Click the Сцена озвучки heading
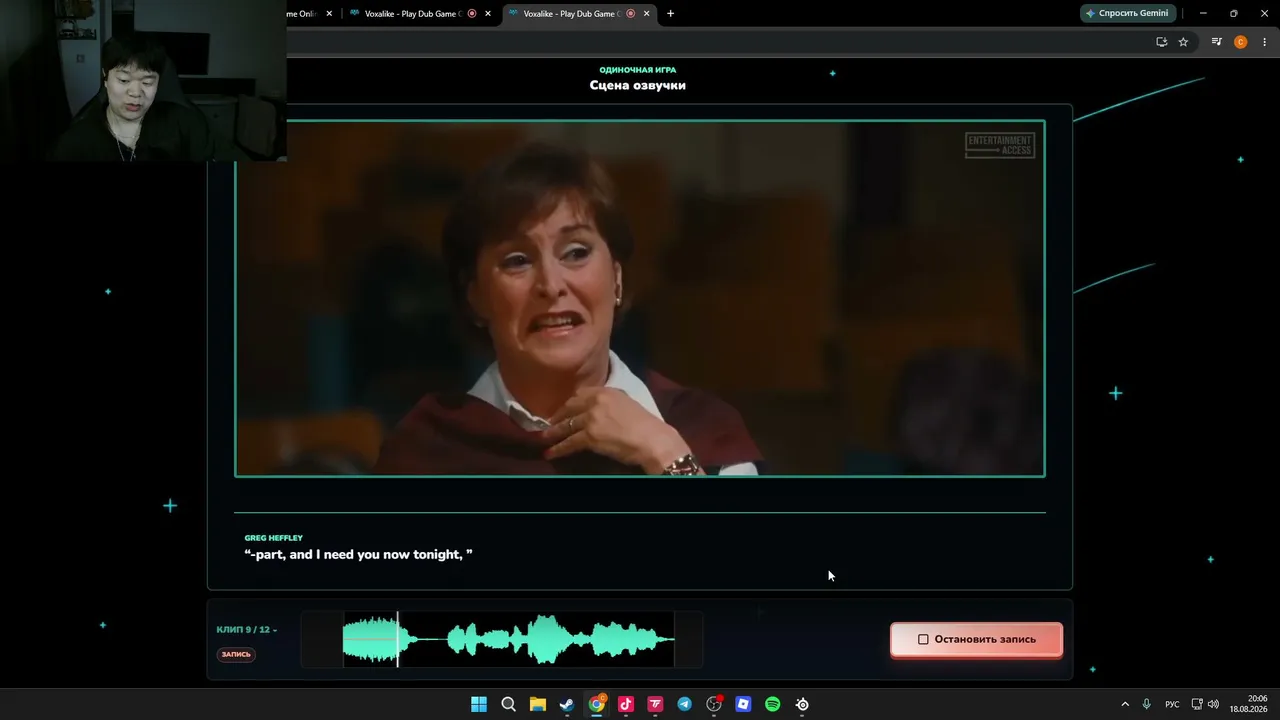 (x=638, y=85)
